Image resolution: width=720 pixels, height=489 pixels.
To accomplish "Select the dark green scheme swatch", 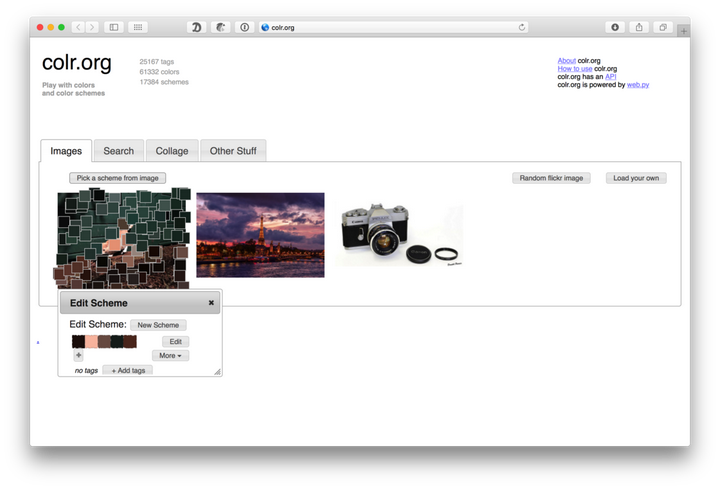I will click(x=117, y=341).
